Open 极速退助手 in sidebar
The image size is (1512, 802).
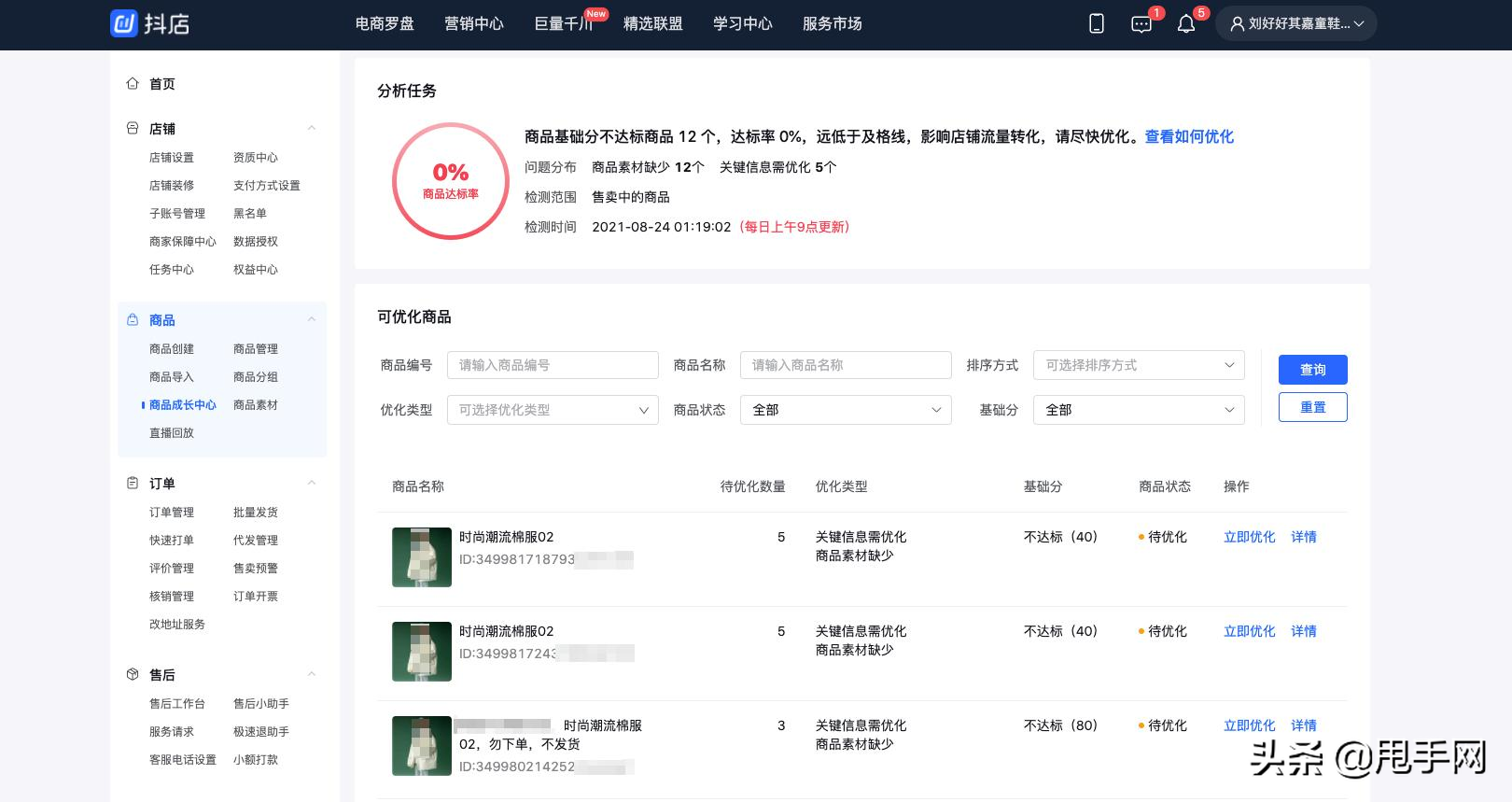click(x=261, y=732)
